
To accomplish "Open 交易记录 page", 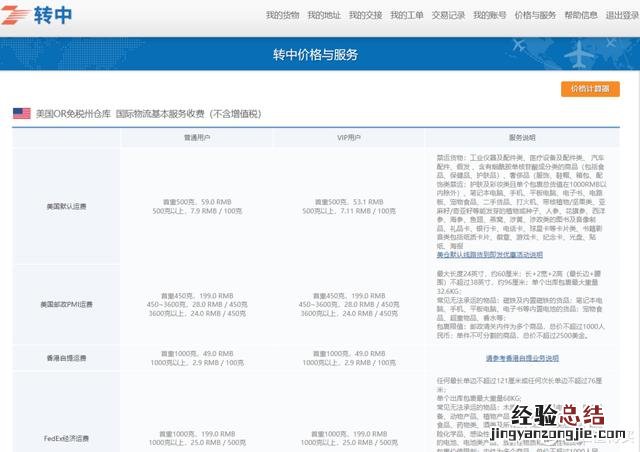I will [448, 16].
